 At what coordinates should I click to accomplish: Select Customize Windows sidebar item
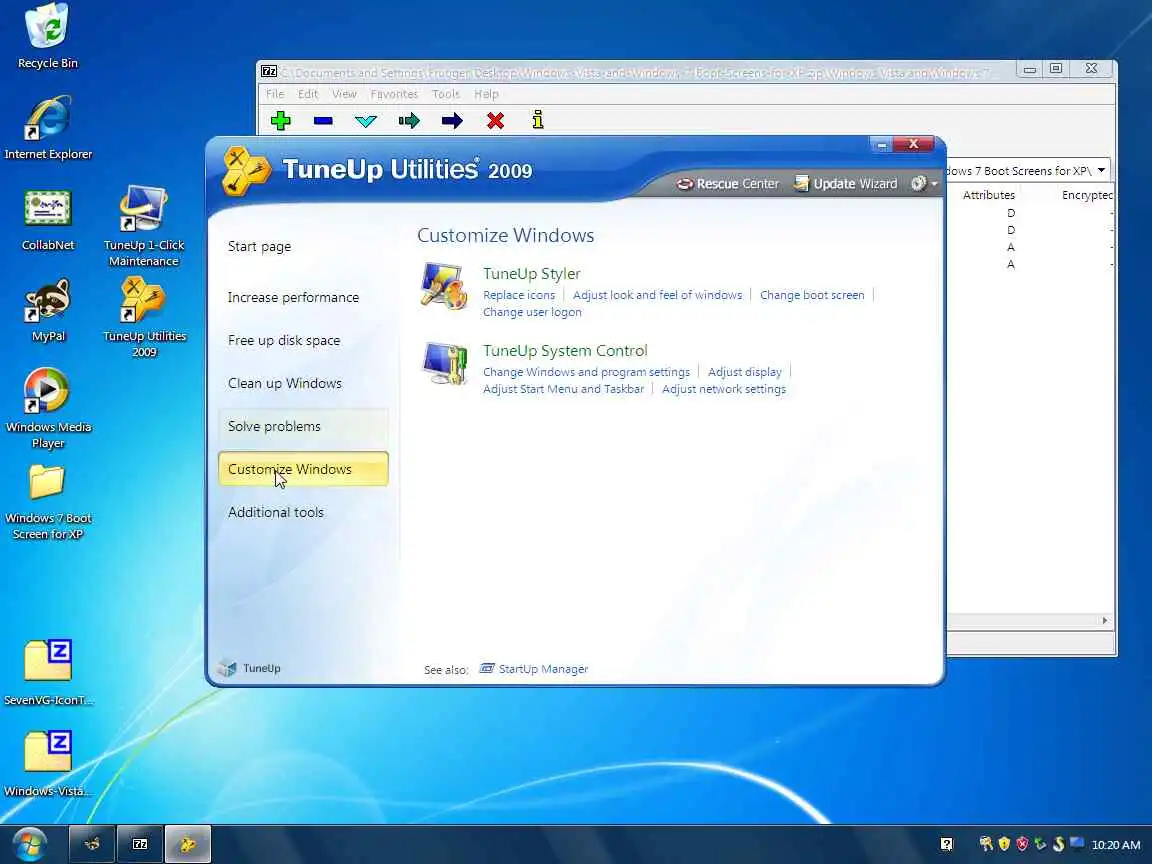[303, 469]
